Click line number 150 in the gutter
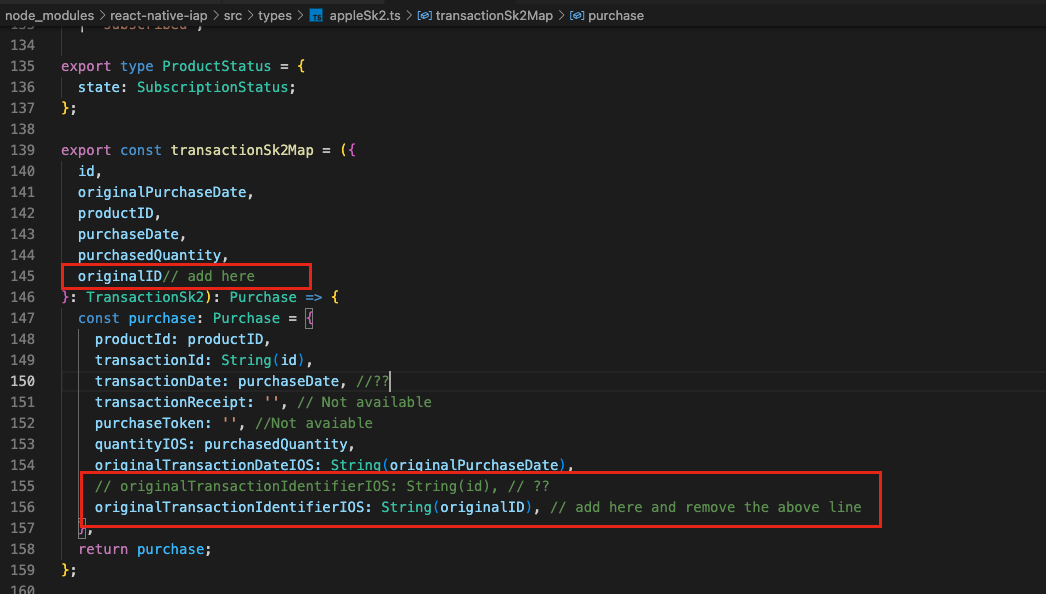The height and width of the screenshot is (594, 1046). pos(24,380)
